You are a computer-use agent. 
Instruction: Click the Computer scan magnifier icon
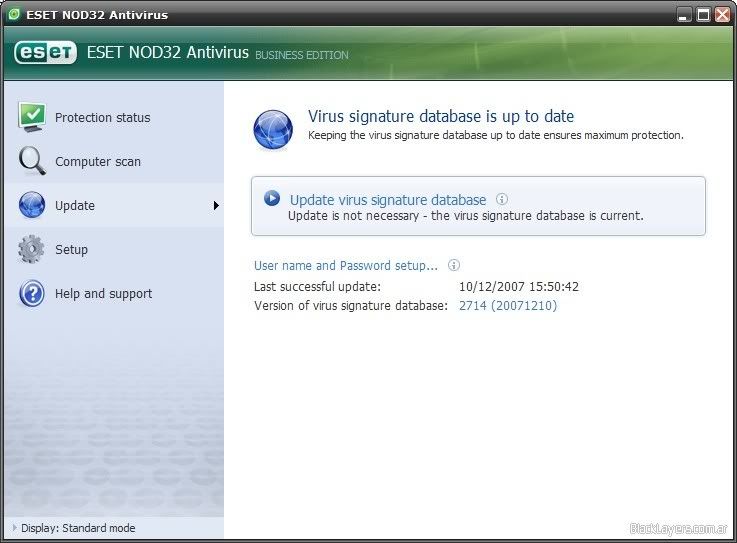click(x=32, y=161)
